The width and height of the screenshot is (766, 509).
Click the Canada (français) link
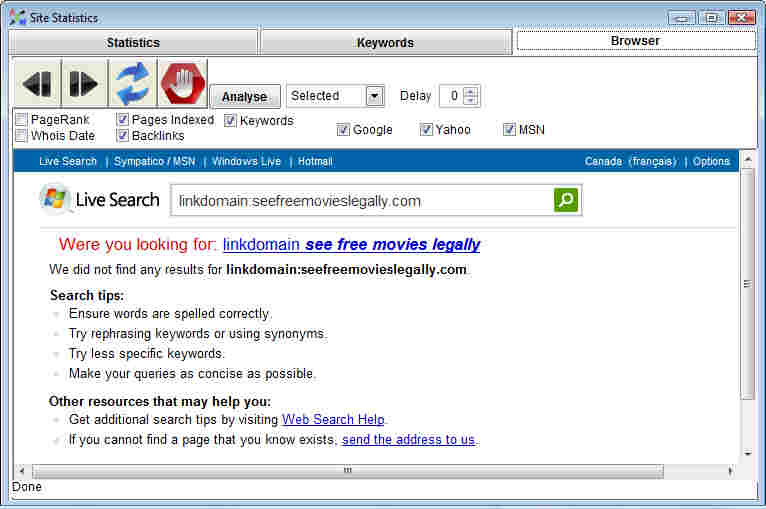631,162
